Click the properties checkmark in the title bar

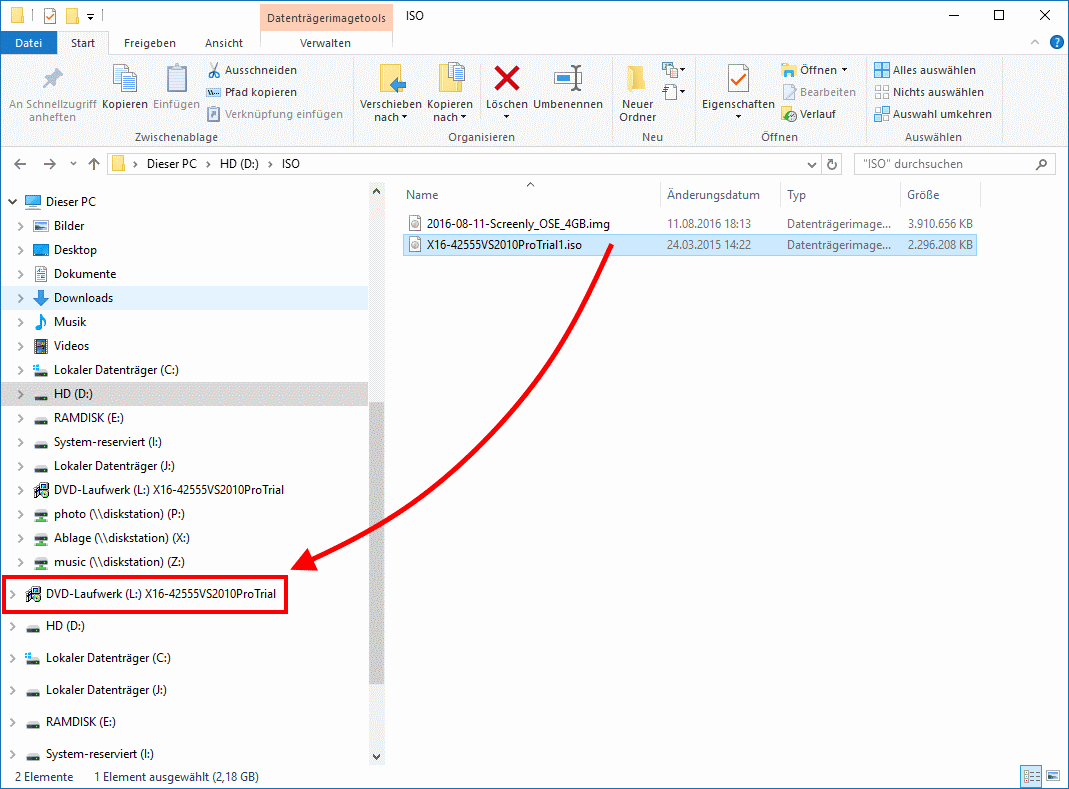50,16
